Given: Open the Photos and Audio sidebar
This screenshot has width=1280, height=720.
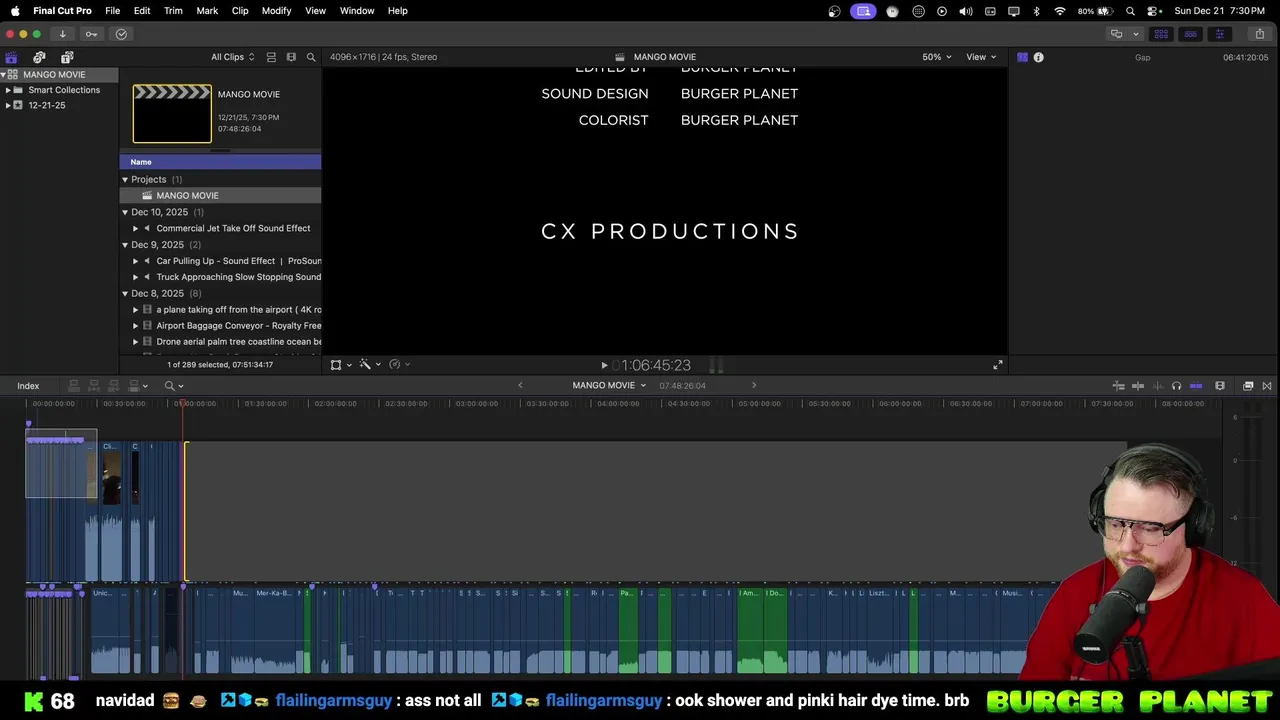Looking at the screenshot, I should 39,57.
